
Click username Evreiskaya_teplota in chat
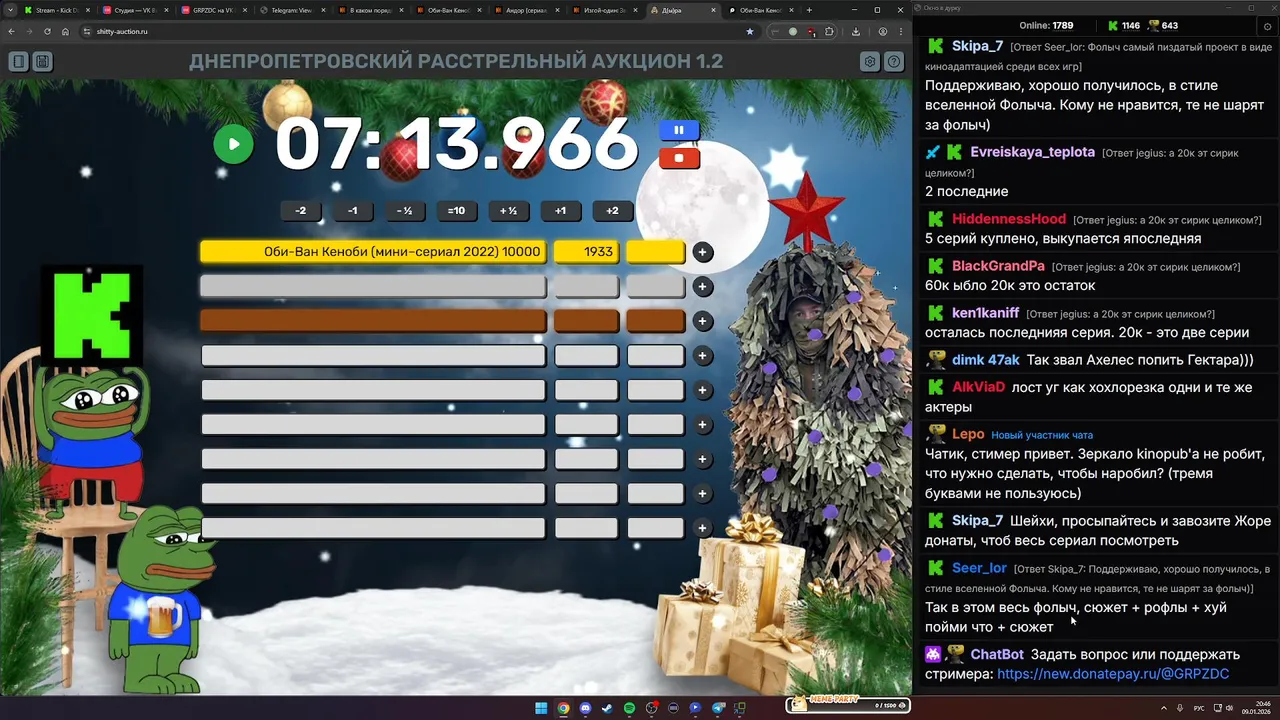point(1032,152)
